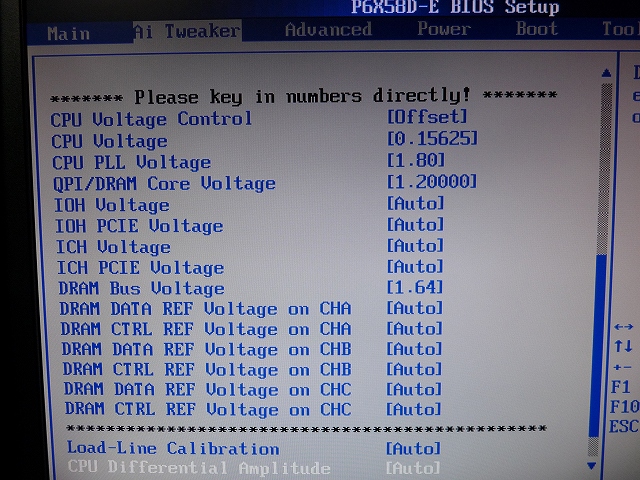Screen dimensions: 640x480
Task: Click the scrollbar up arrow
Action: coord(607,73)
